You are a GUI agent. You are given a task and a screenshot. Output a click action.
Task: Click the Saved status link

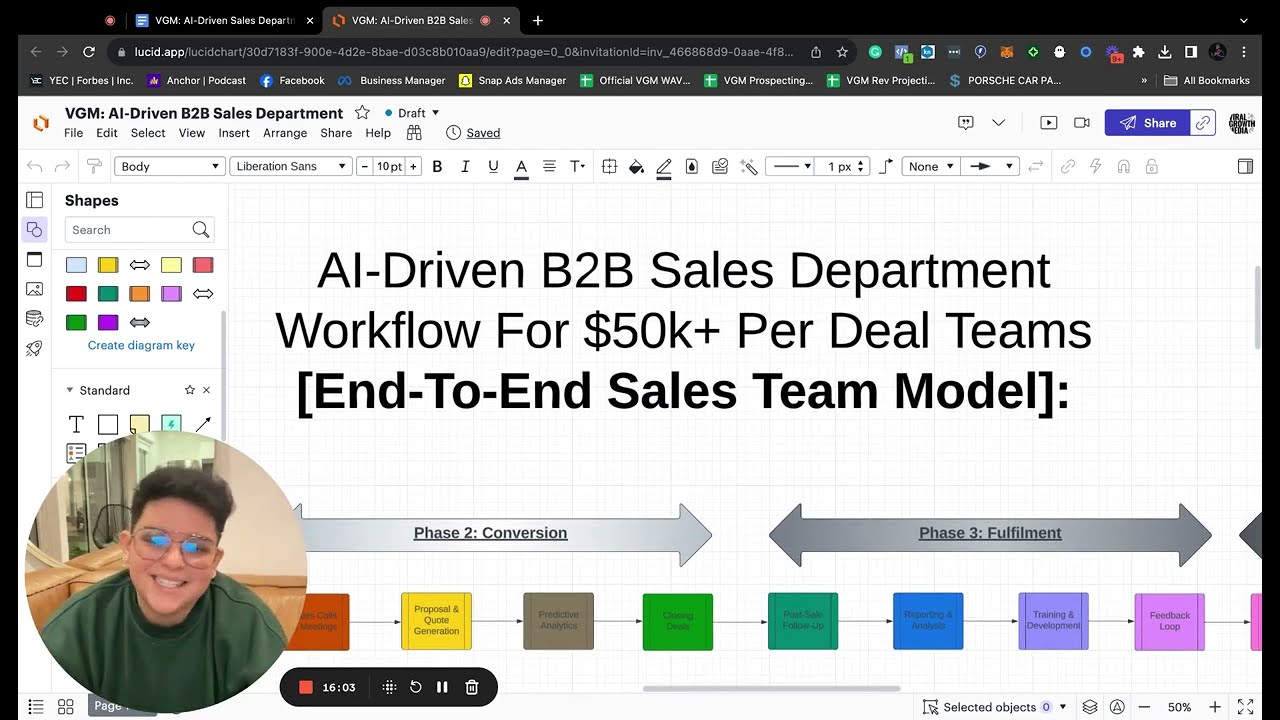(x=483, y=133)
